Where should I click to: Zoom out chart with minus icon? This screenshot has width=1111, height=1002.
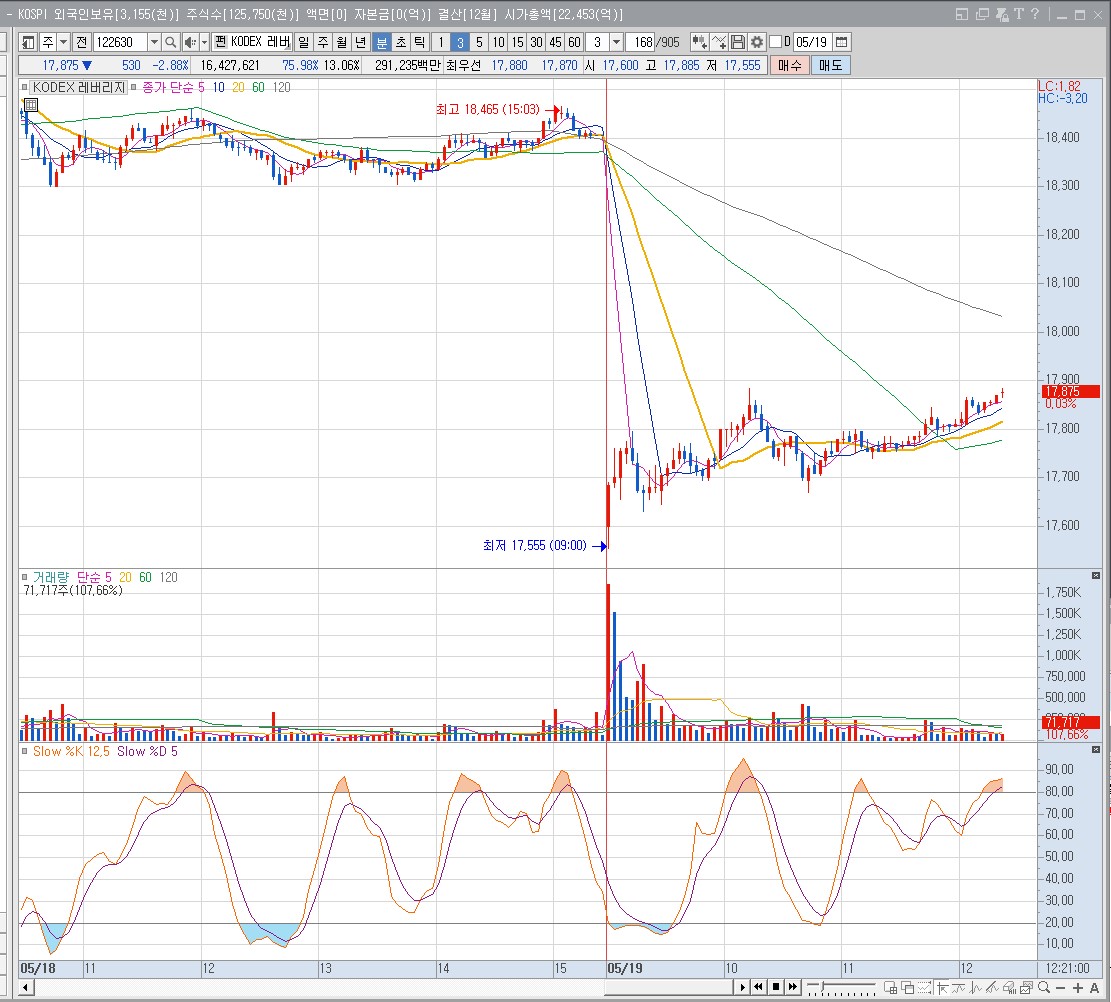tap(1060, 987)
